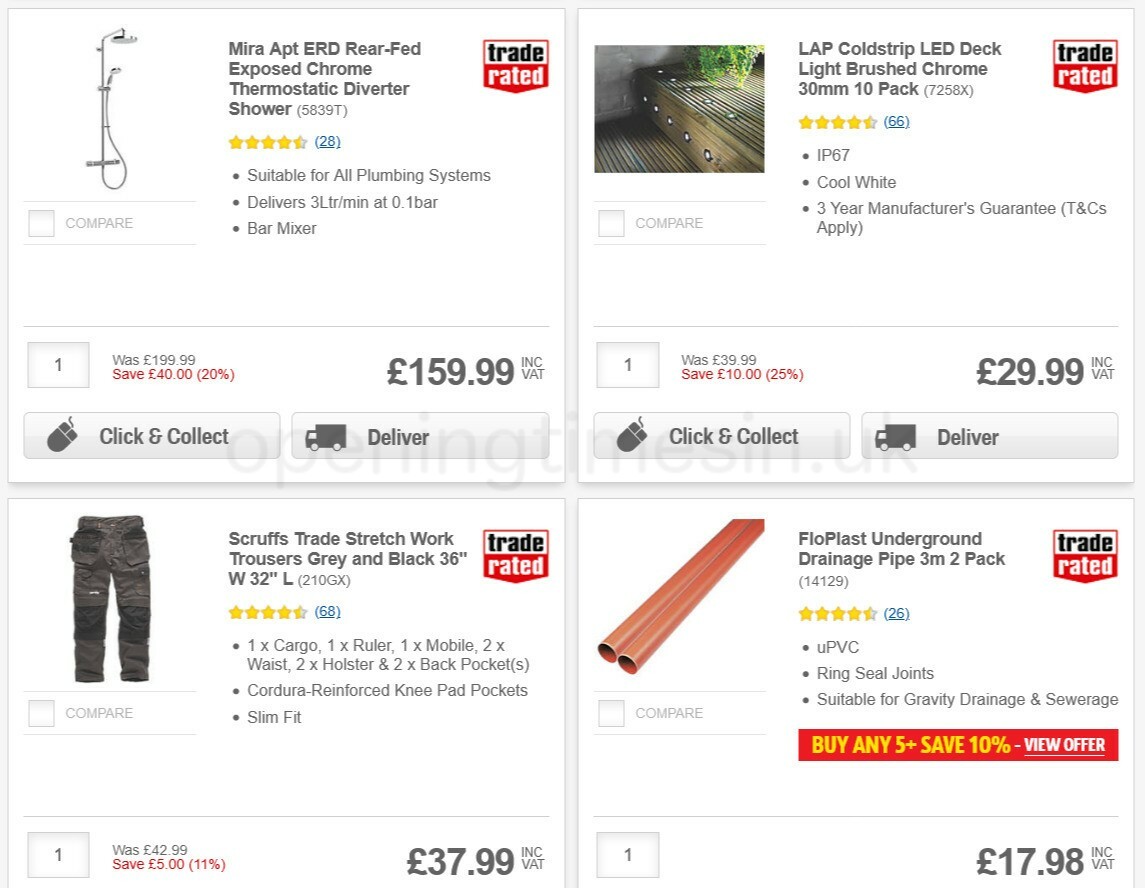Click the Trade Rated badge on Scruffs trousers
Viewport: 1145px width, 888px height.
click(x=514, y=556)
